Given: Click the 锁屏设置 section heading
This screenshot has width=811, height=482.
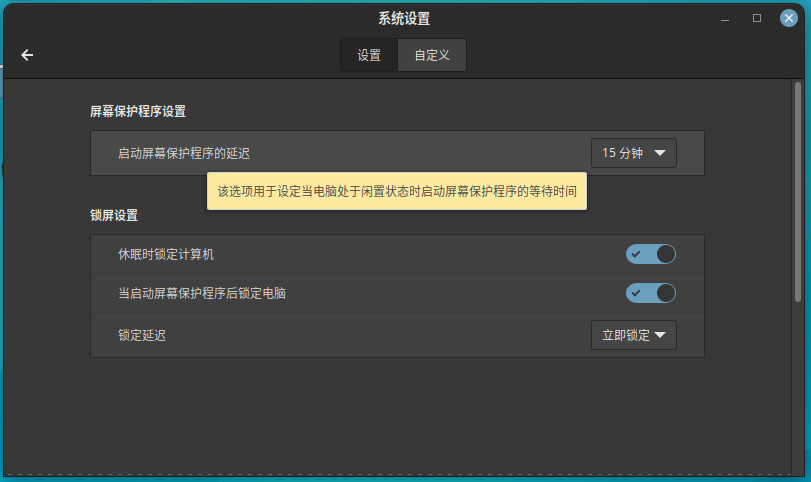Looking at the screenshot, I should click(x=114, y=215).
